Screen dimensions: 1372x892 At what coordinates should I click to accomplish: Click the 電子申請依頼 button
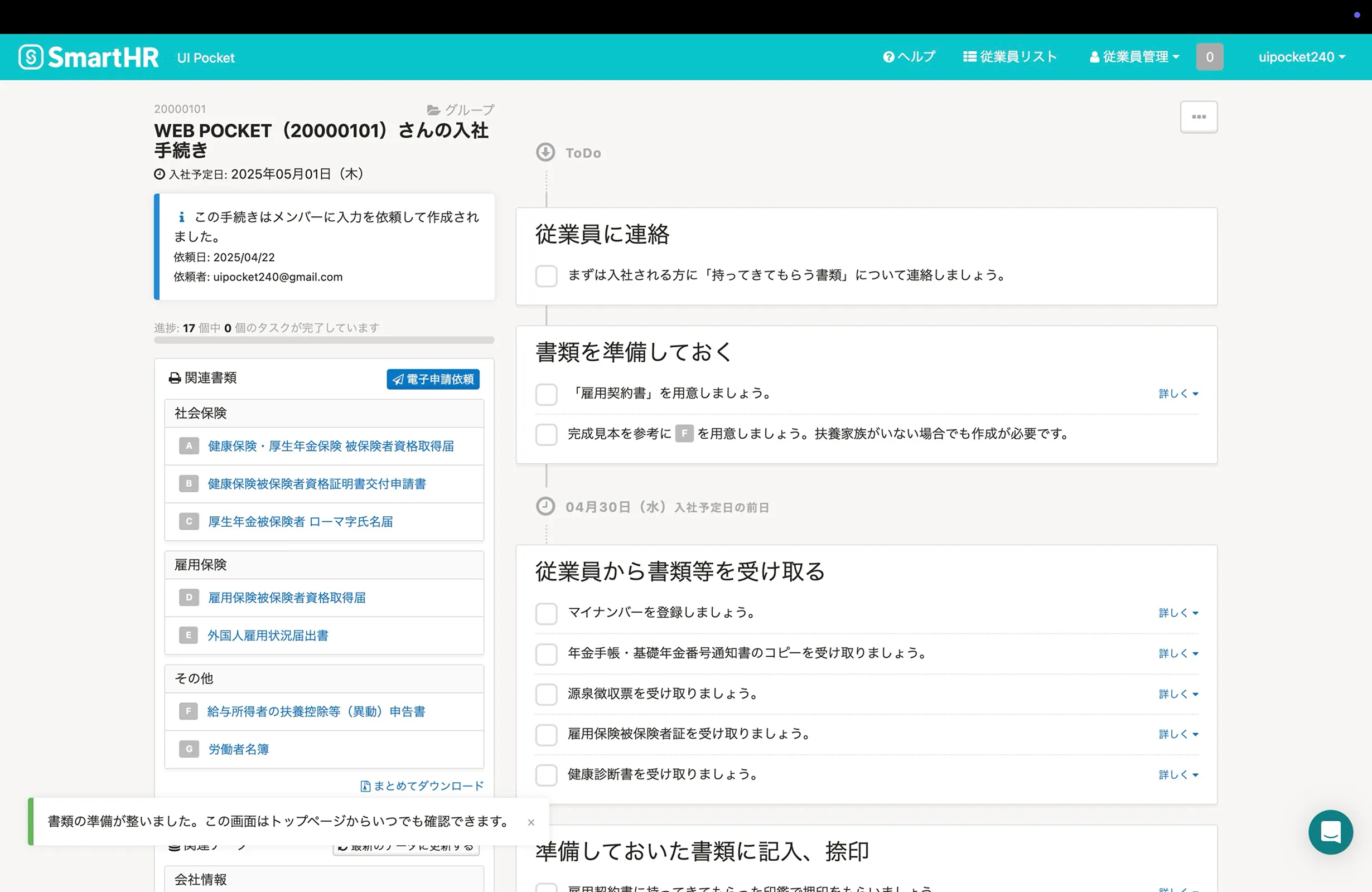pyautogui.click(x=432, y=379)
